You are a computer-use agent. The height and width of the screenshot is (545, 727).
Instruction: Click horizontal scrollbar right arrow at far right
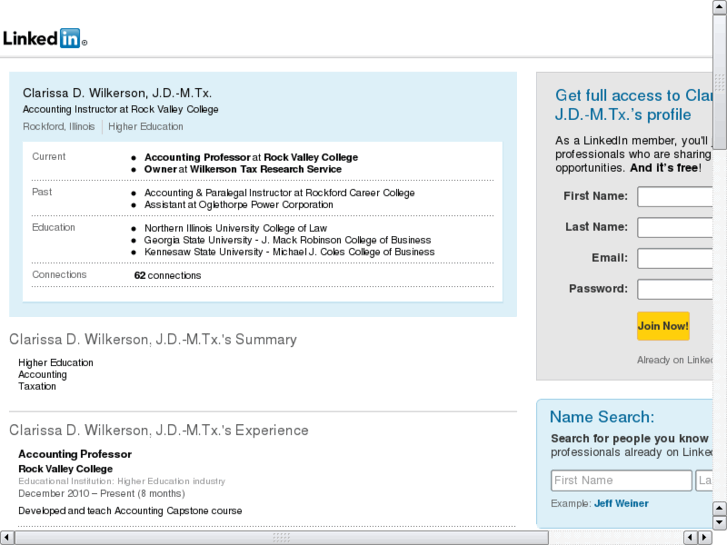click(x=705, y=538)
